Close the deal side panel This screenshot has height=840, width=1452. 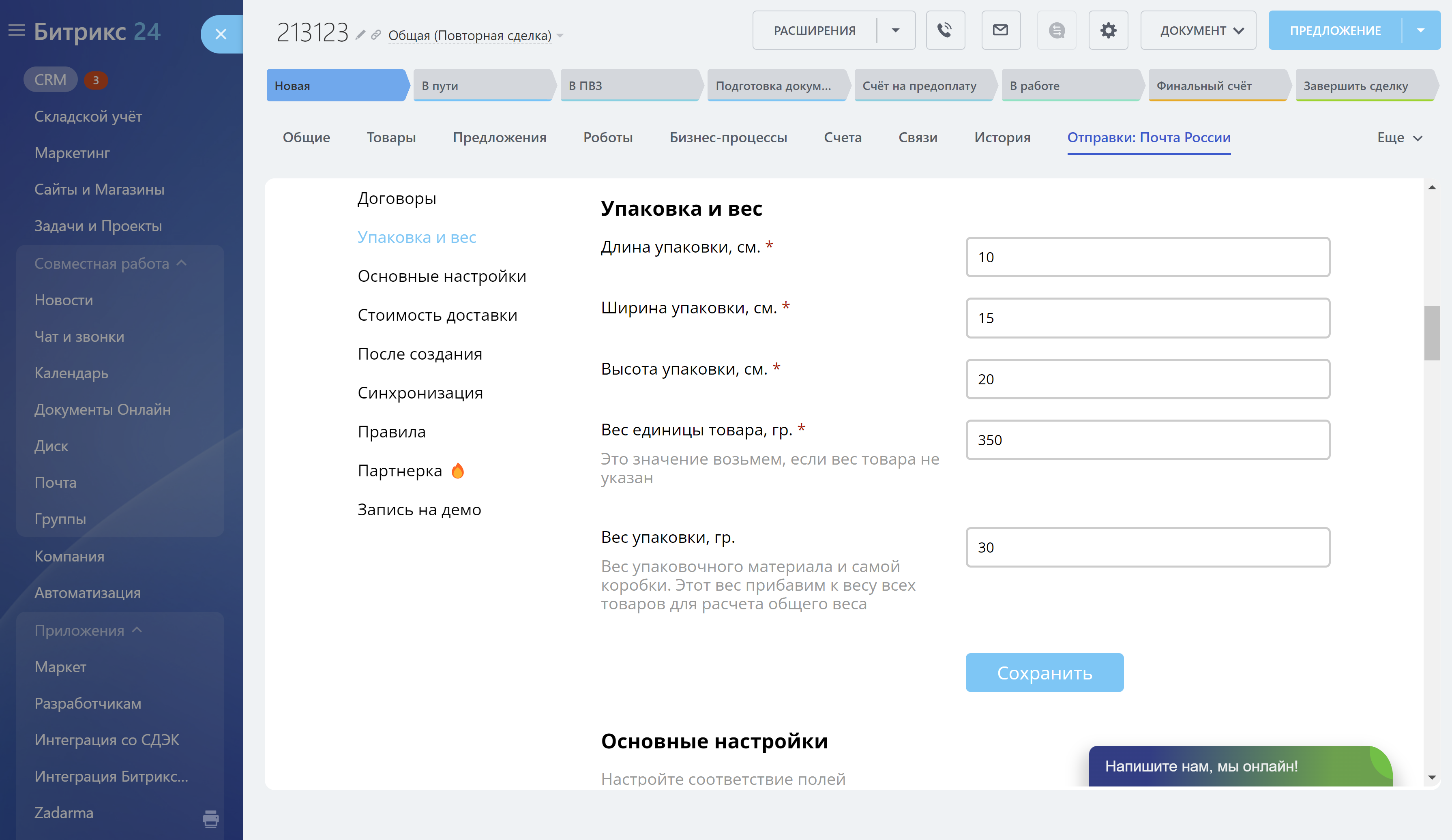pyautogui.click(x=221, y=34)
